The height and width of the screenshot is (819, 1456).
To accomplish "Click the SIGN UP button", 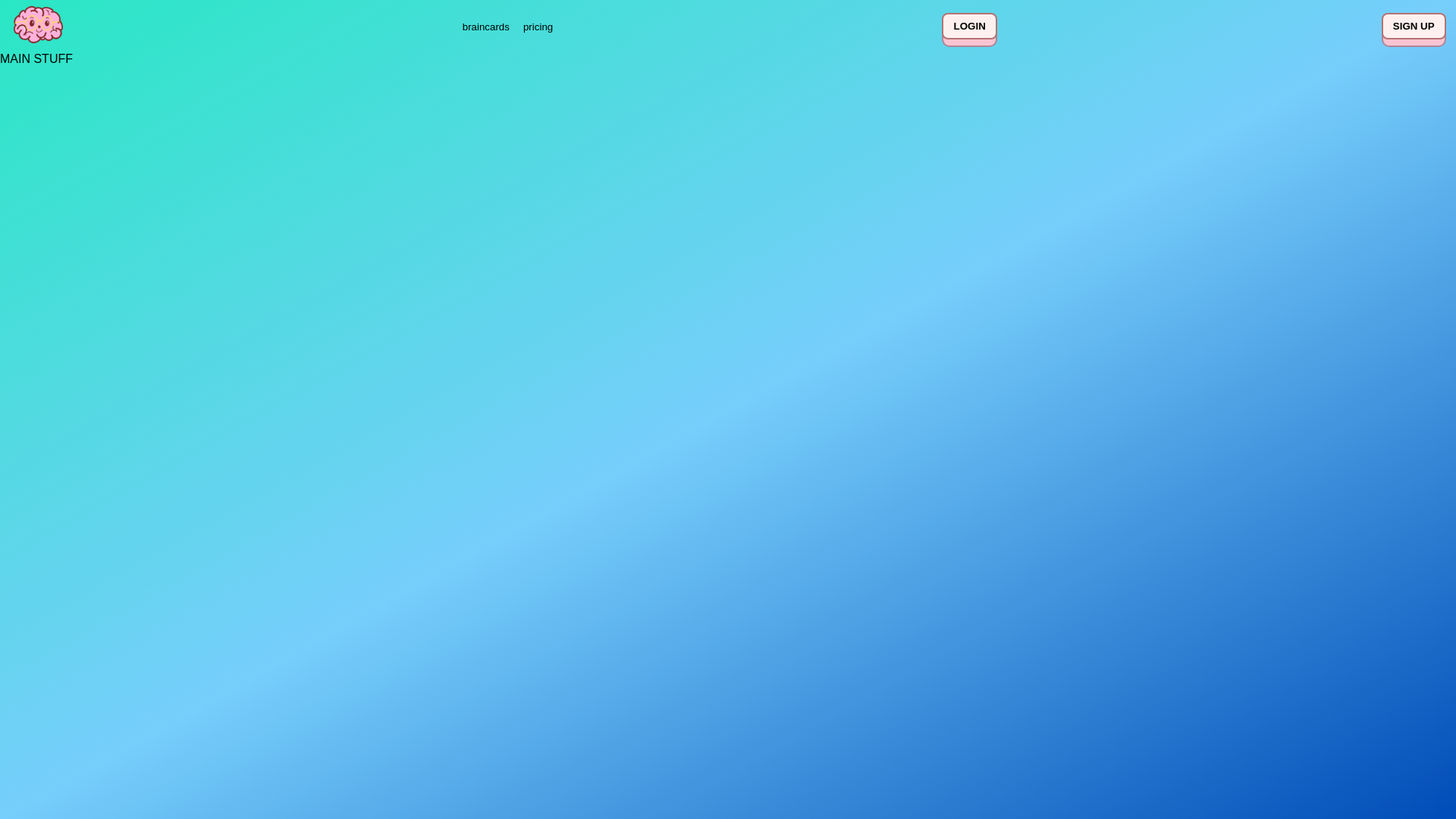I will (x=1414, y=27).
